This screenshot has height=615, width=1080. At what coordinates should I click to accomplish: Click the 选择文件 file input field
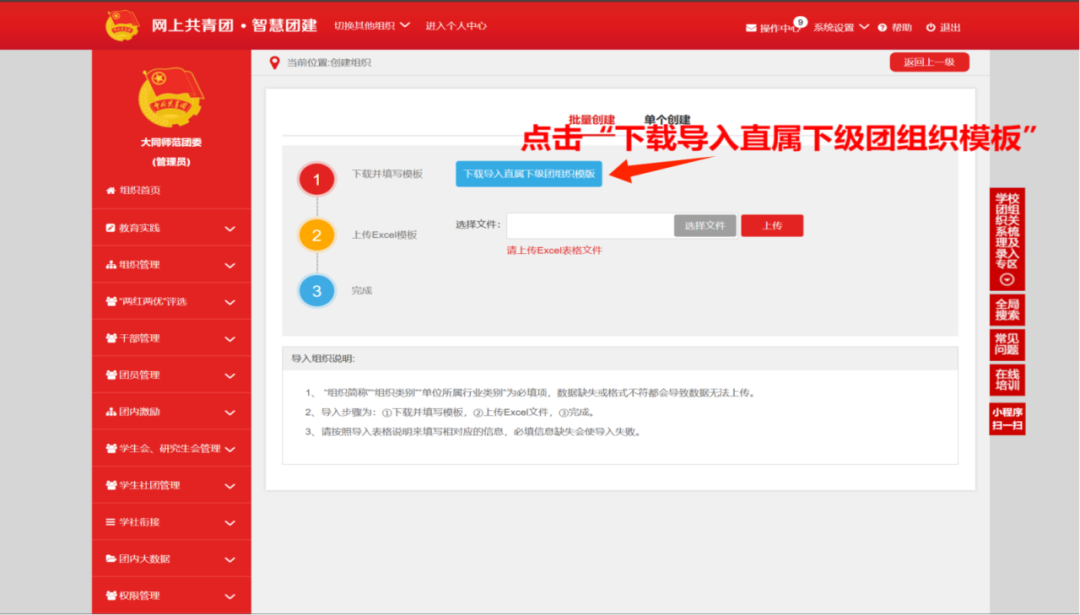[x=704, y=224]
